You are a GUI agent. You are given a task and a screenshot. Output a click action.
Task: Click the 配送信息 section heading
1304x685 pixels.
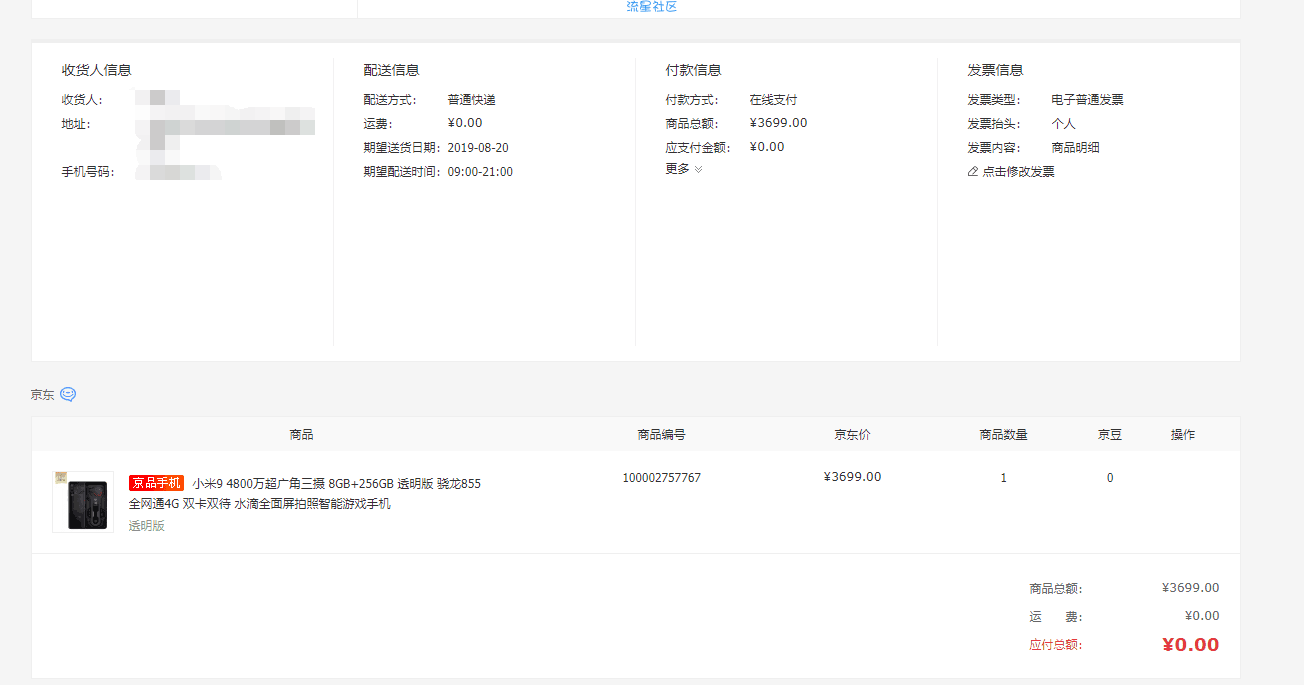[x=392, y=70]
